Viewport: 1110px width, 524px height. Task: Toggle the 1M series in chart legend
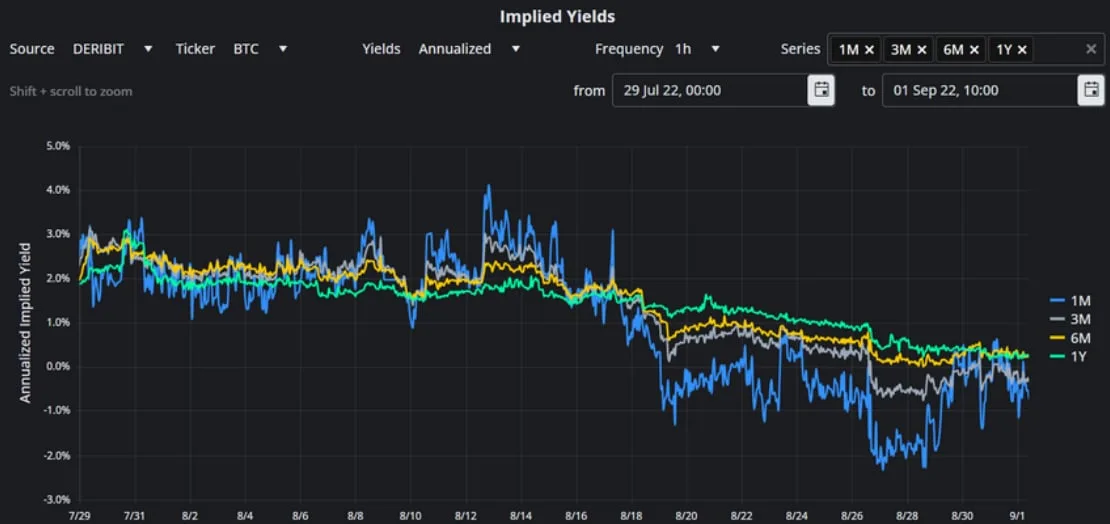[1070, 301]
